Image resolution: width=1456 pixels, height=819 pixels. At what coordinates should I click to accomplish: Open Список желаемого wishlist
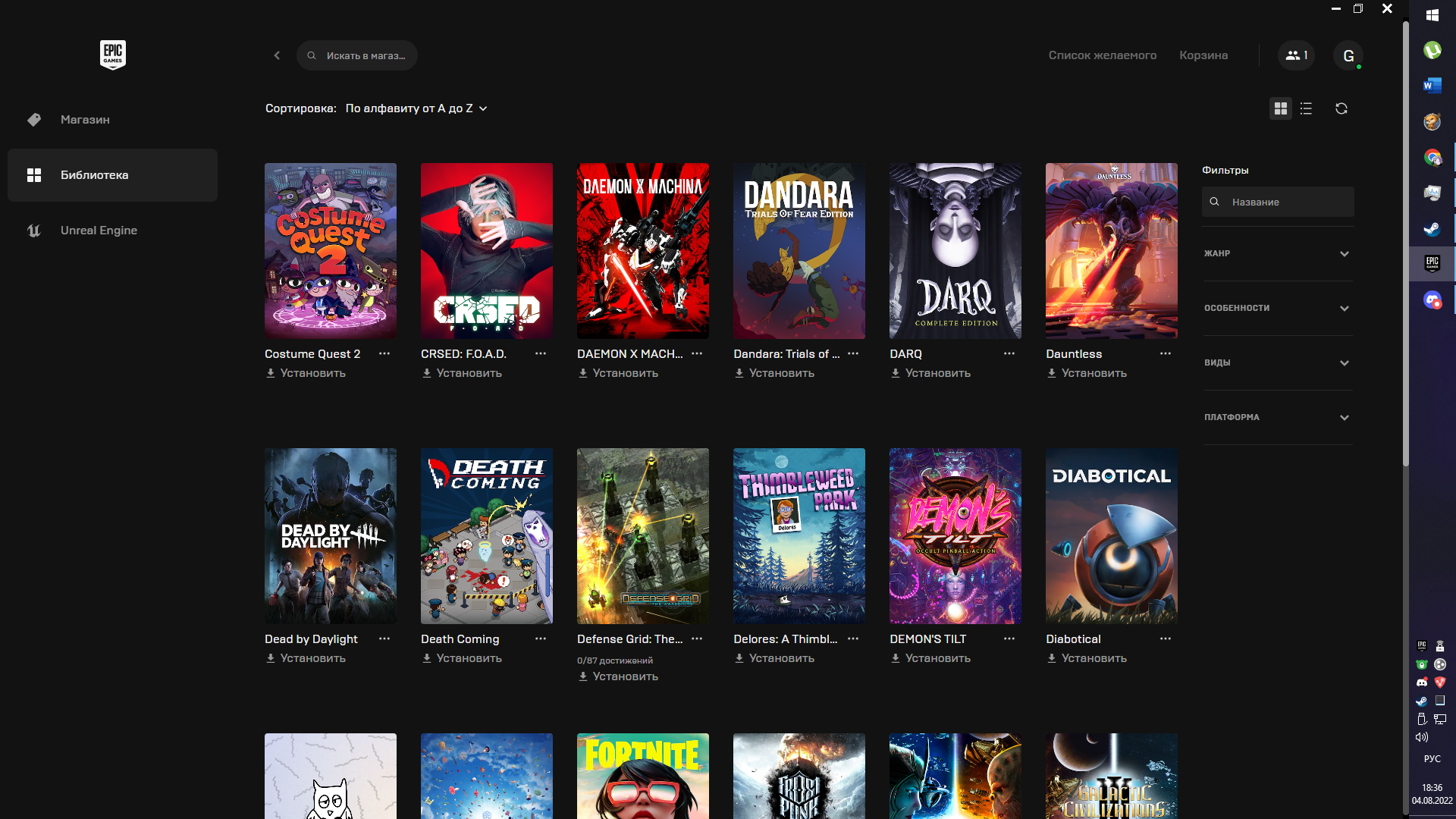coord(1103,55)
